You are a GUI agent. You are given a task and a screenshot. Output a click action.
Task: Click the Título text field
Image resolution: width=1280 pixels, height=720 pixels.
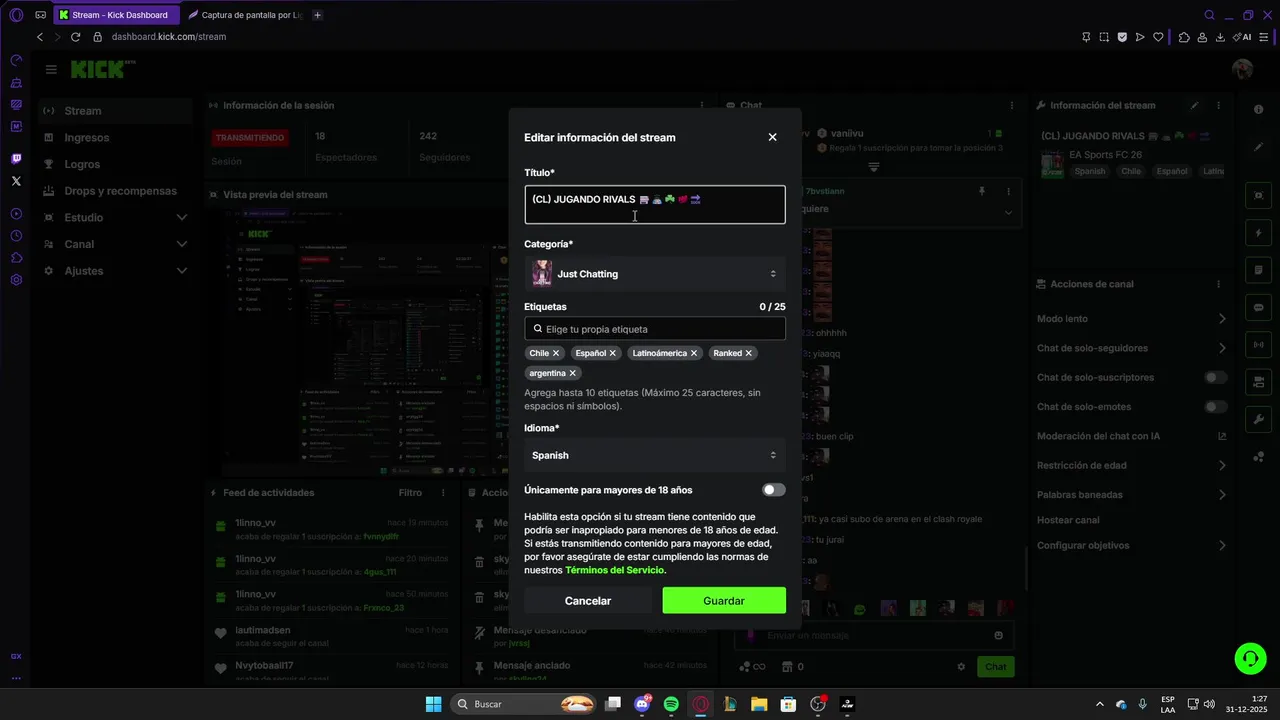(655, 205)
